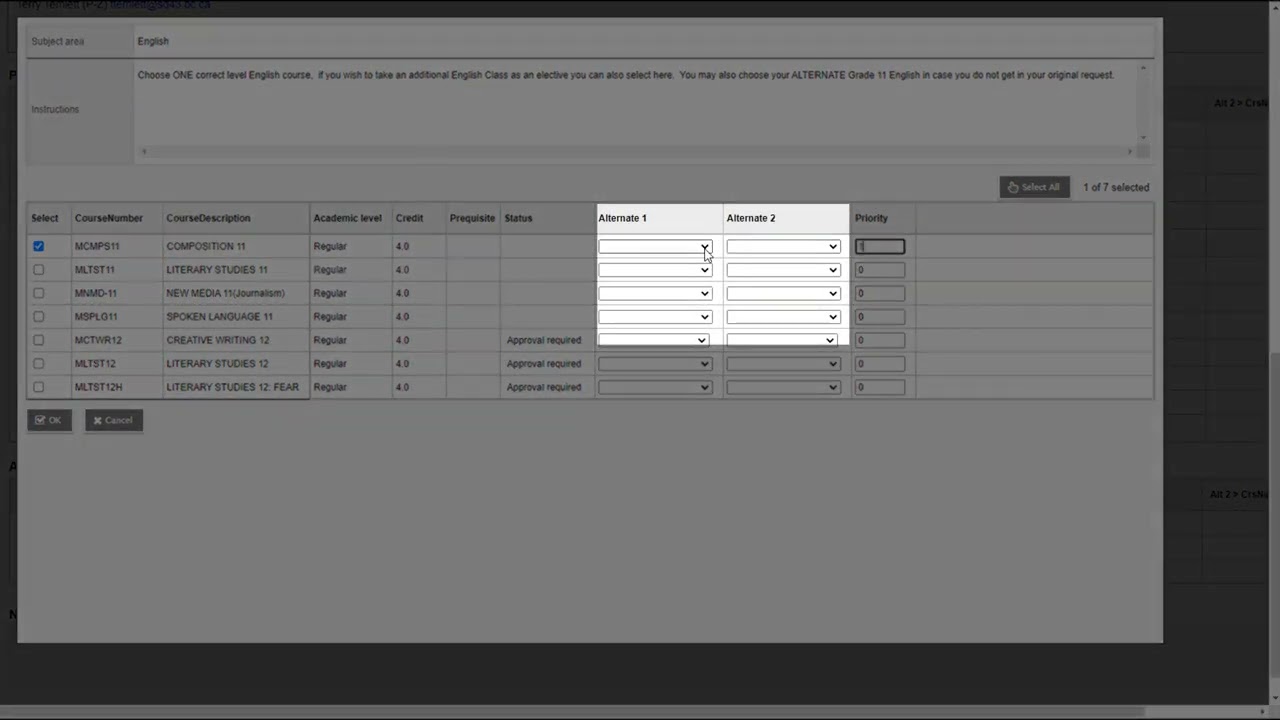1280x720 pixels.
Task: Click the Priority field for SPOKEN LANGUAGE 11
Action: point(880,317)
